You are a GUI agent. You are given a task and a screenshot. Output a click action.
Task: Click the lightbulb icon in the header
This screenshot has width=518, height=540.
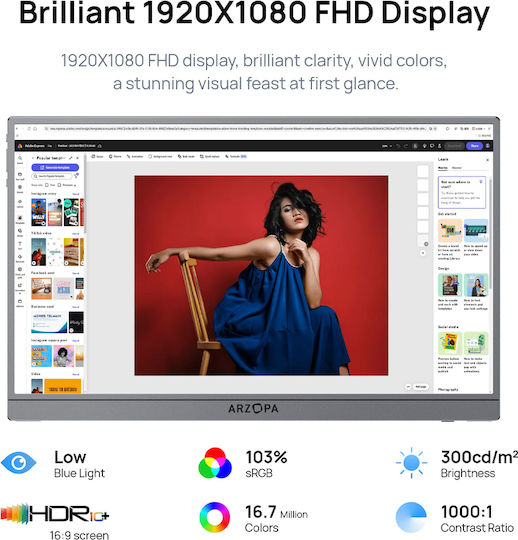(425, 146)
